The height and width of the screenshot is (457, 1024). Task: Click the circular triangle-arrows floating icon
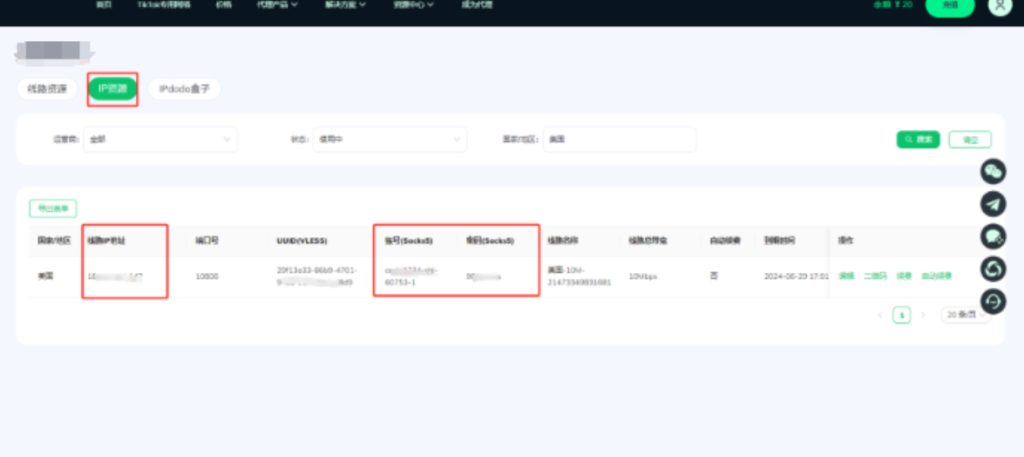click(993, 268)
